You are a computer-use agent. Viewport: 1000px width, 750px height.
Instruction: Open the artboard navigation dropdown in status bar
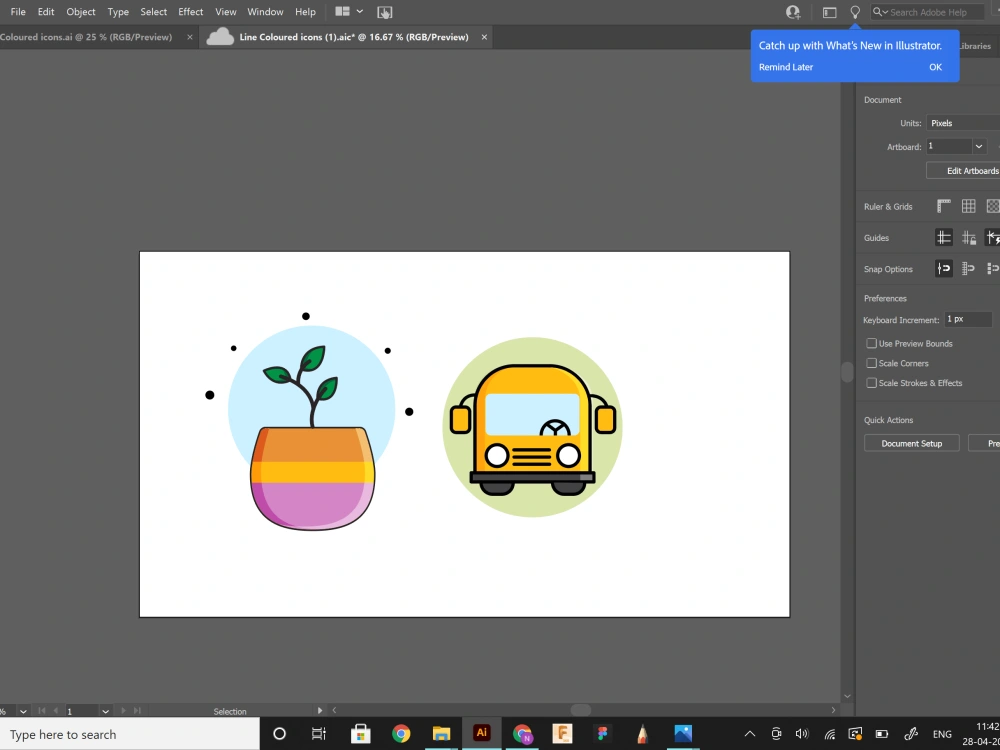105,711
